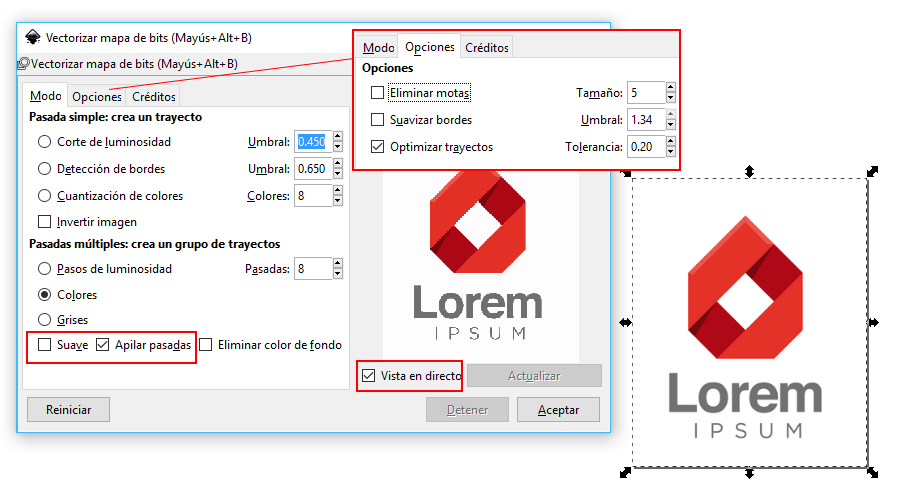Uncheck Apilar pasadas option
Image resolution: width=903 pixels, height=500 pixels.
pyautogui.click(x=103, y=346)
